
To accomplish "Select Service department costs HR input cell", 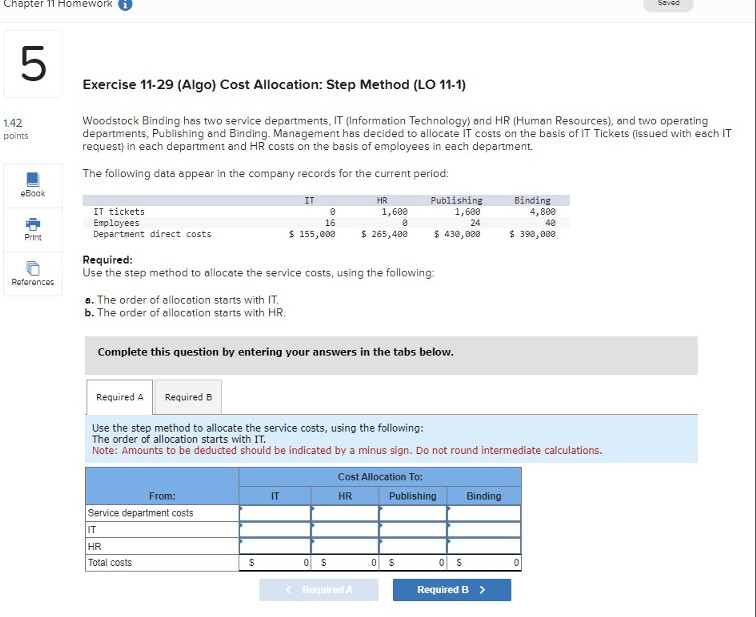I will tap(345, 513).
